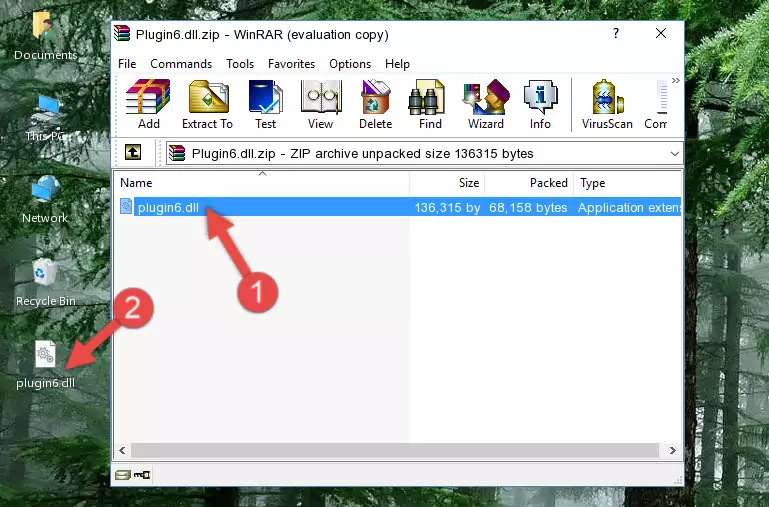Sort by the Packed column header
The width and height of the screenshot is (769, 507).
pyautogui.click(x=529, y=183)
